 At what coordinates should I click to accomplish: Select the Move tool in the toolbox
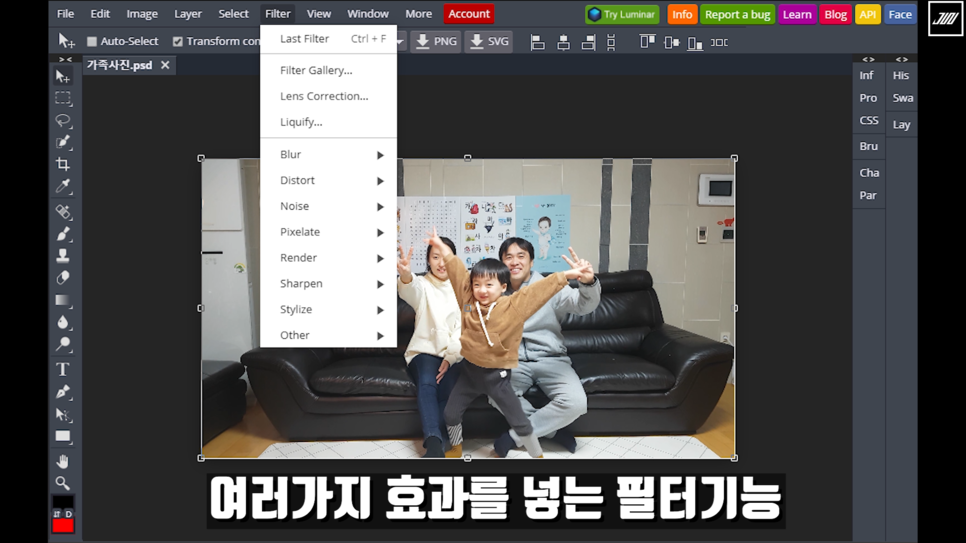click(63, 76)
